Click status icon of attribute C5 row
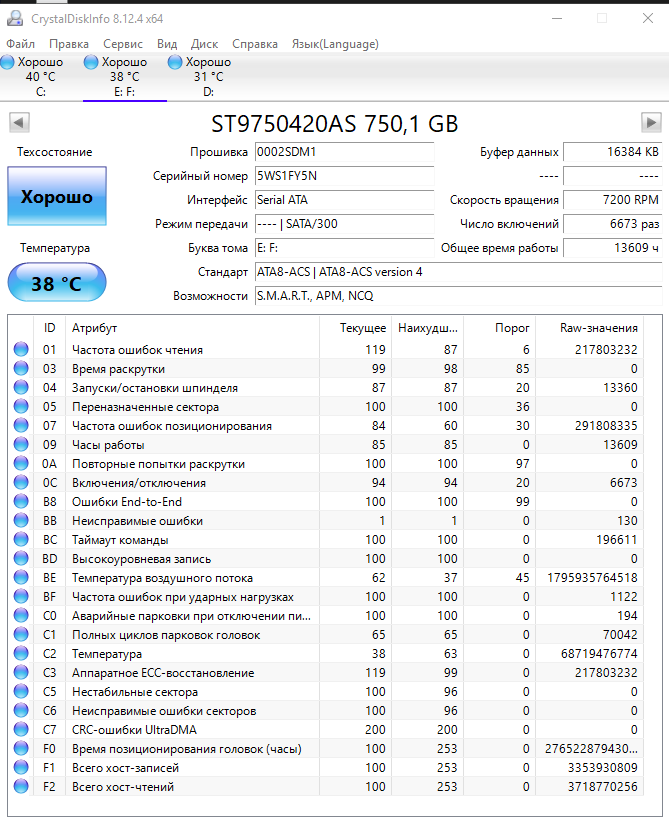The image size is (669, 825). click(x=21, y=691)
